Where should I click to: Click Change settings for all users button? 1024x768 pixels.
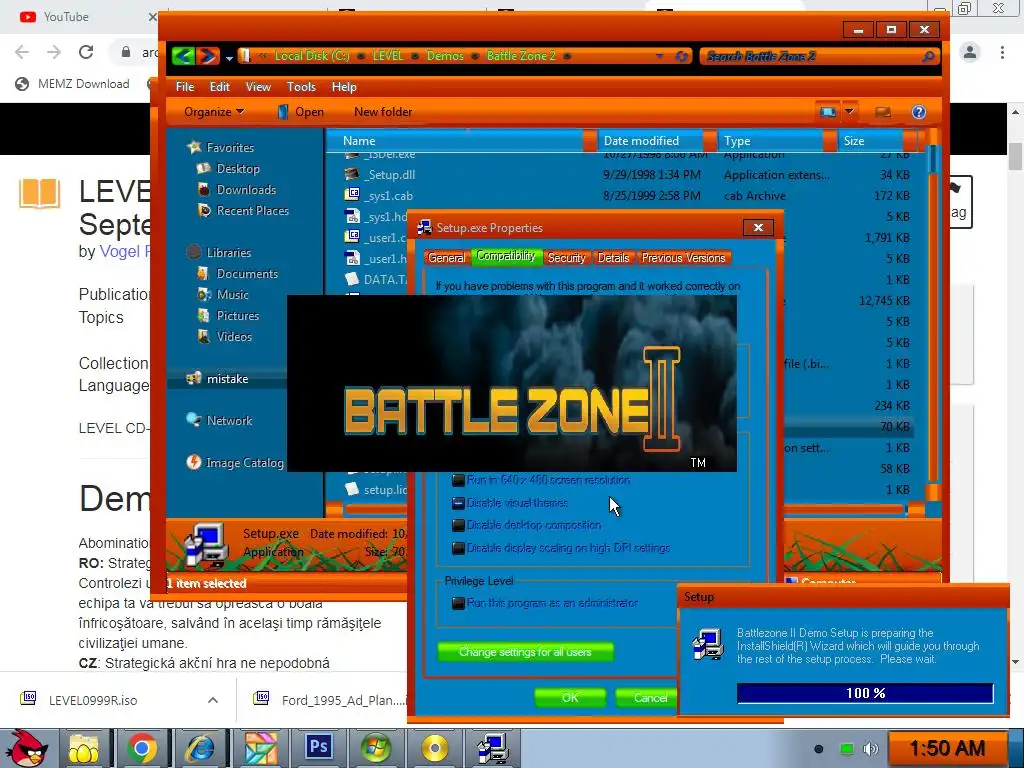pos(525,652)
